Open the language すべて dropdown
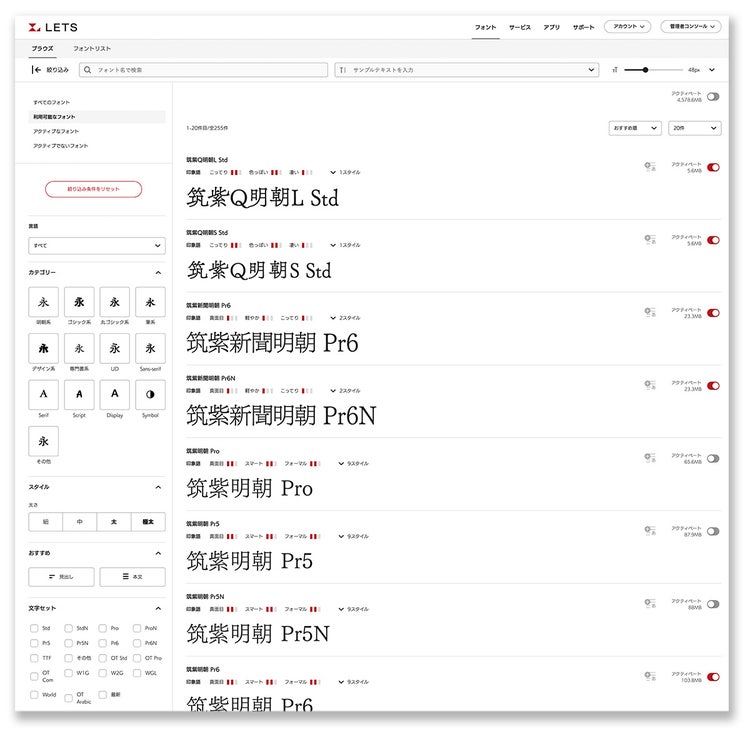The height and width of the screenshot is (734, 750). click(x=97, y=246)
